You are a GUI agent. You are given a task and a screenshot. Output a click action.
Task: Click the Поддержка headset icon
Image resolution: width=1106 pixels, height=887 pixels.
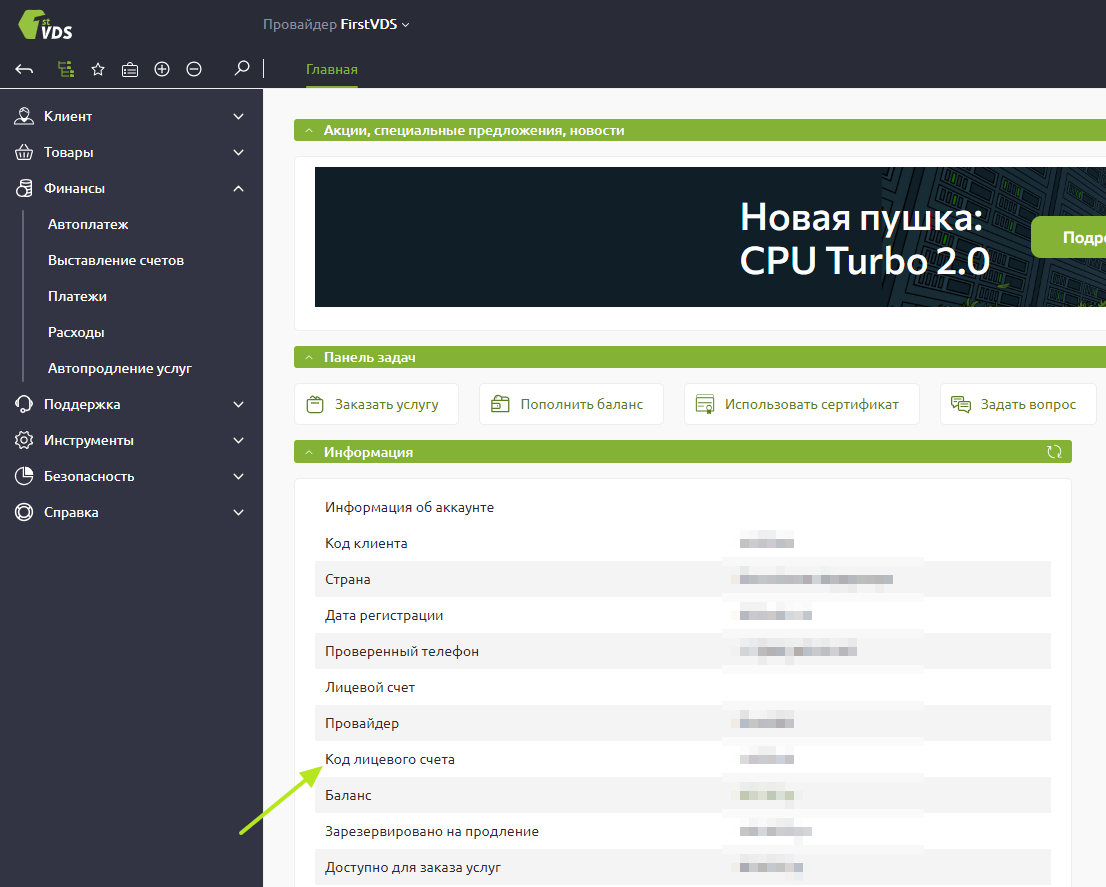(x=24, y=404)
